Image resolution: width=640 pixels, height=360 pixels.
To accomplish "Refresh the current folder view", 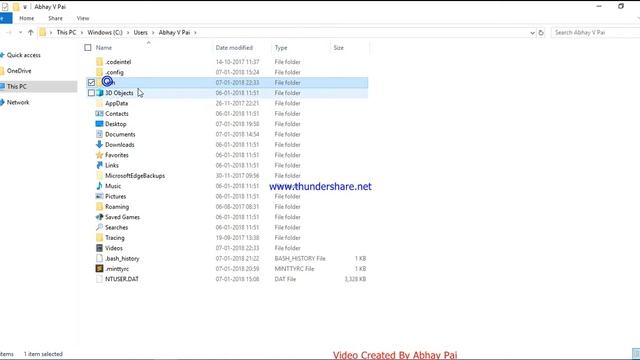I will coord(541,33).
